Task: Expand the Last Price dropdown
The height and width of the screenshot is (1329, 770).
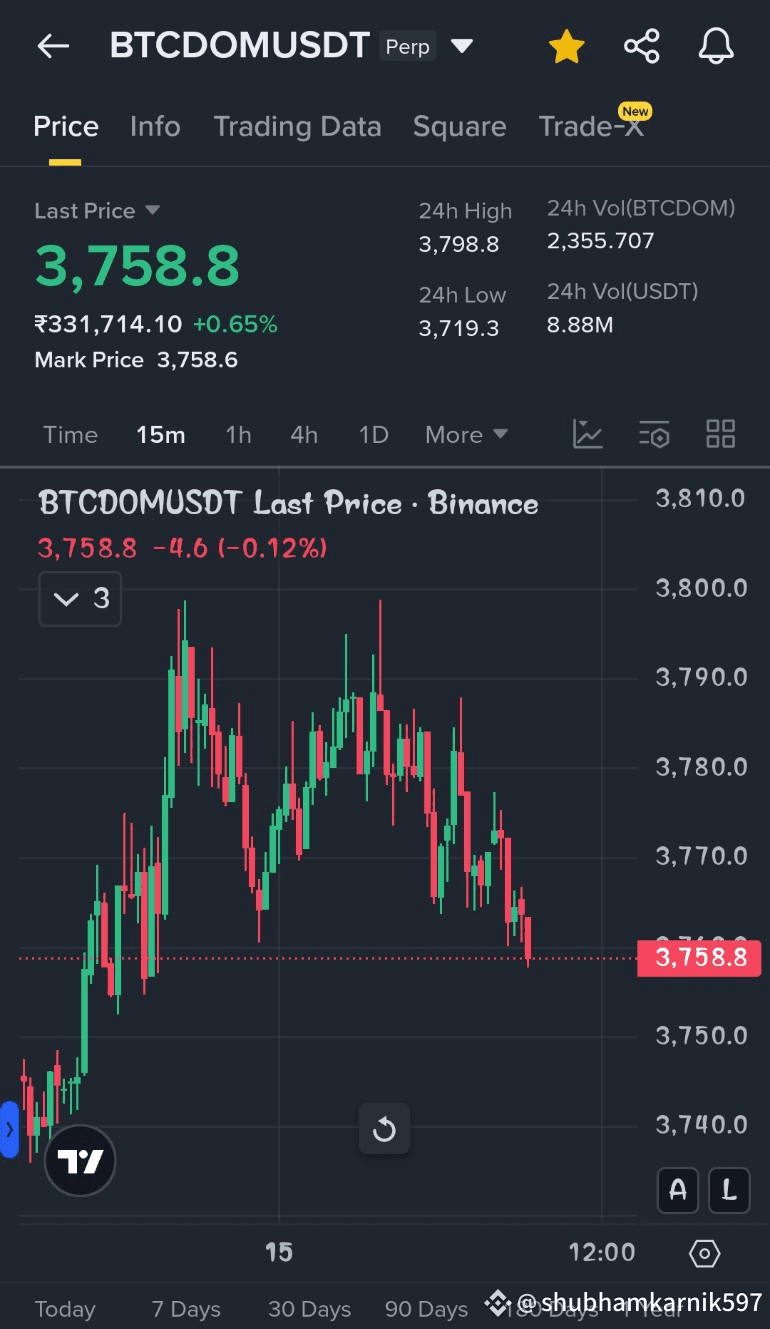Action: click(152, 210)
